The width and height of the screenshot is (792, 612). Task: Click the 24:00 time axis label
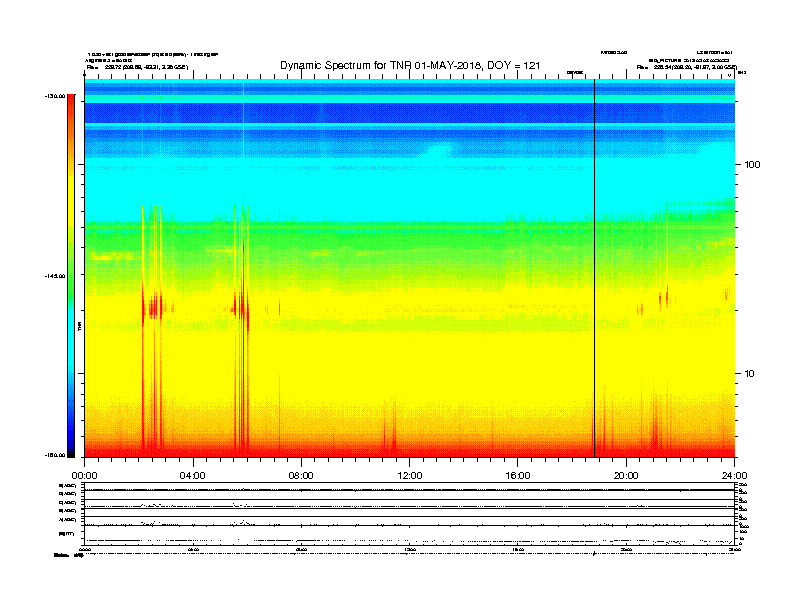[734, 476]
